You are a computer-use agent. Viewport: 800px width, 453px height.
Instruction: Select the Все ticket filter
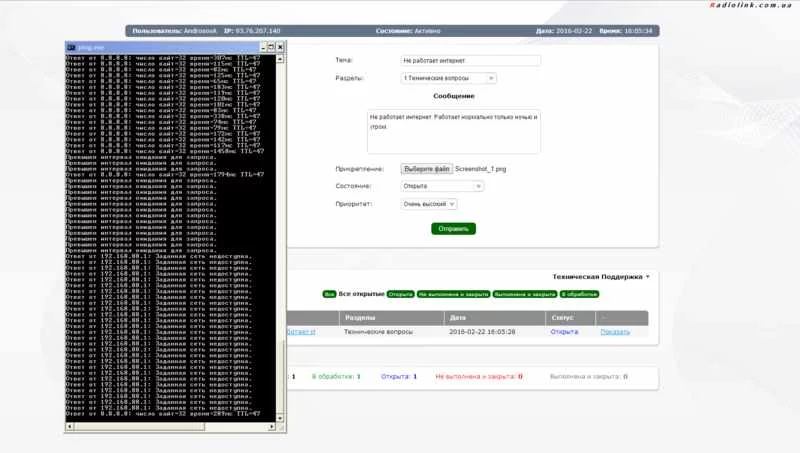[x=329, y=294]
